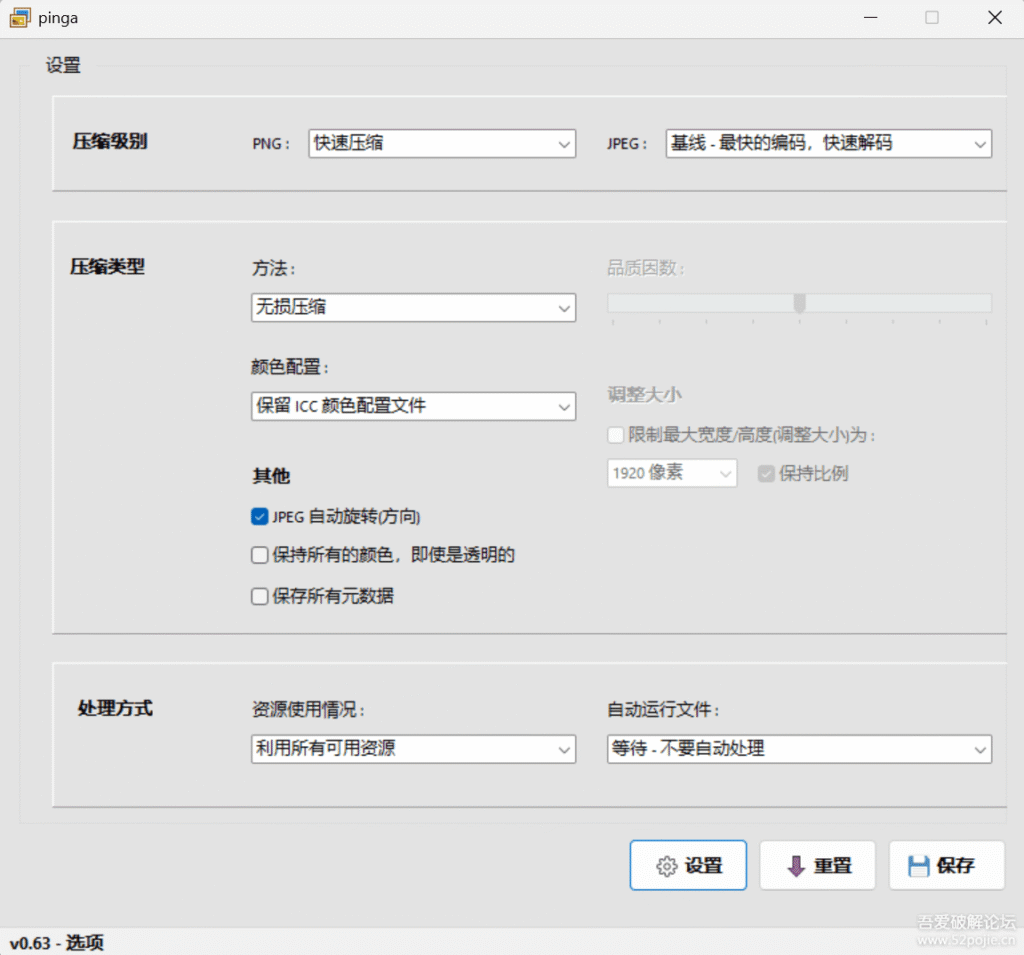Click the floppy disk icon on 保存 button
1024x955 pixels.
[921, 865]
